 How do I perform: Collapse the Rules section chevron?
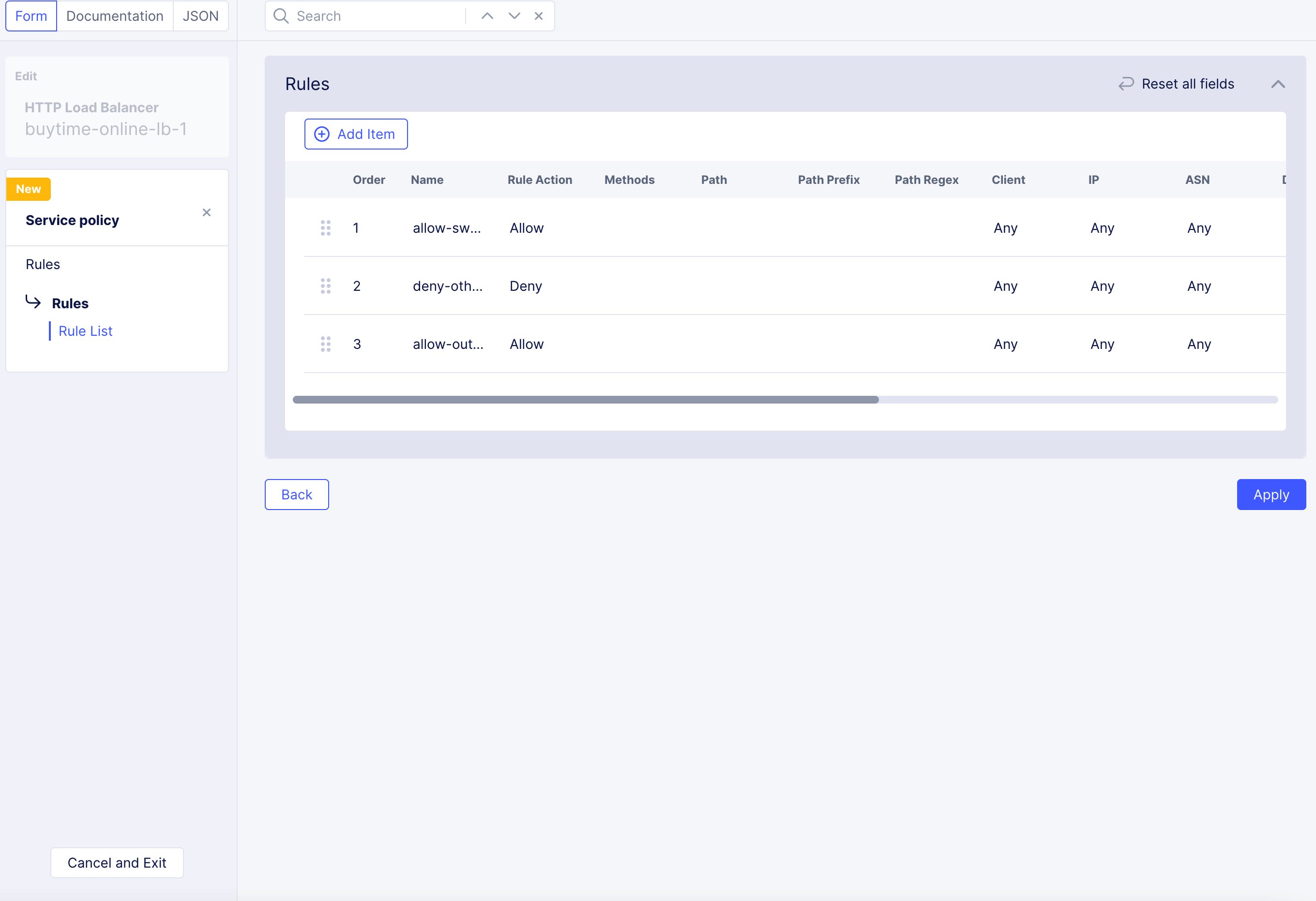coord(1277,84)
